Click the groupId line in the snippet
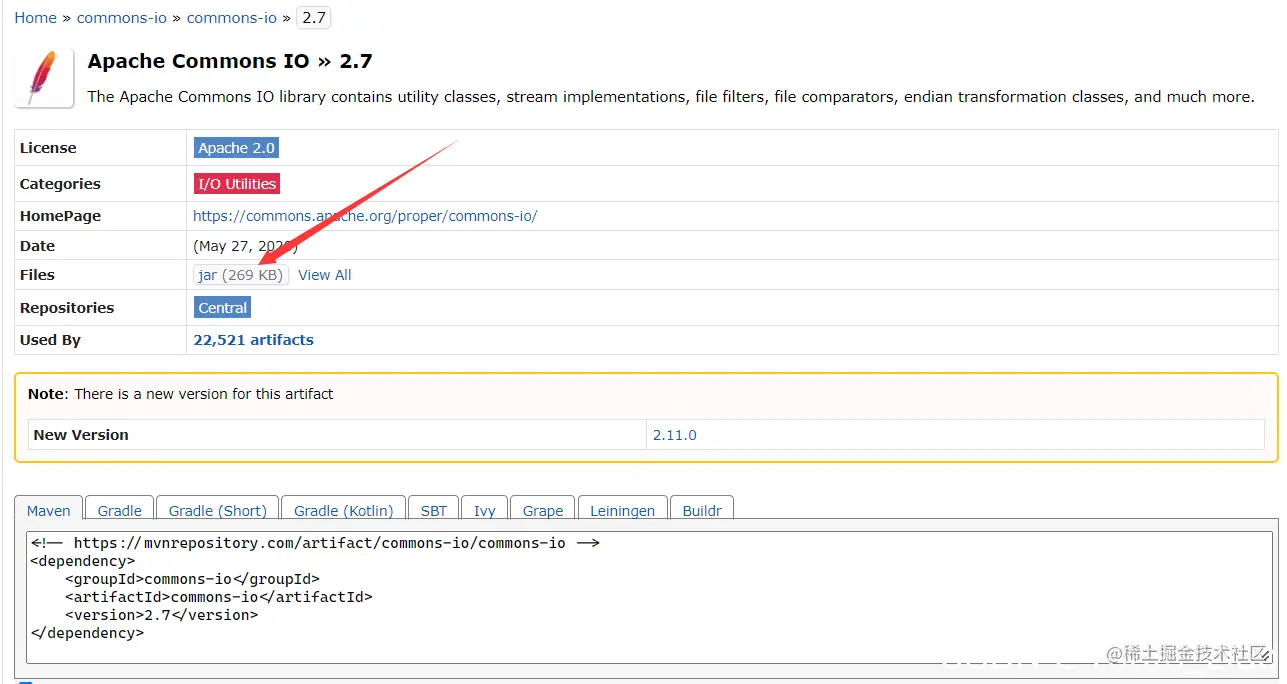The width and height of the screenshot is (1287, 684). [x=192, y=579]
